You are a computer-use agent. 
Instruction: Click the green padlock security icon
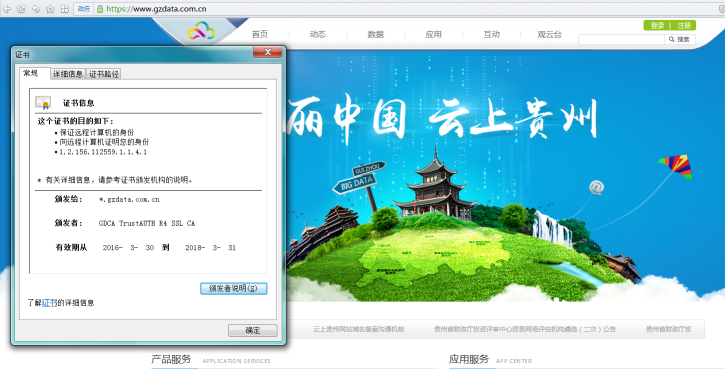pos(99,9)
